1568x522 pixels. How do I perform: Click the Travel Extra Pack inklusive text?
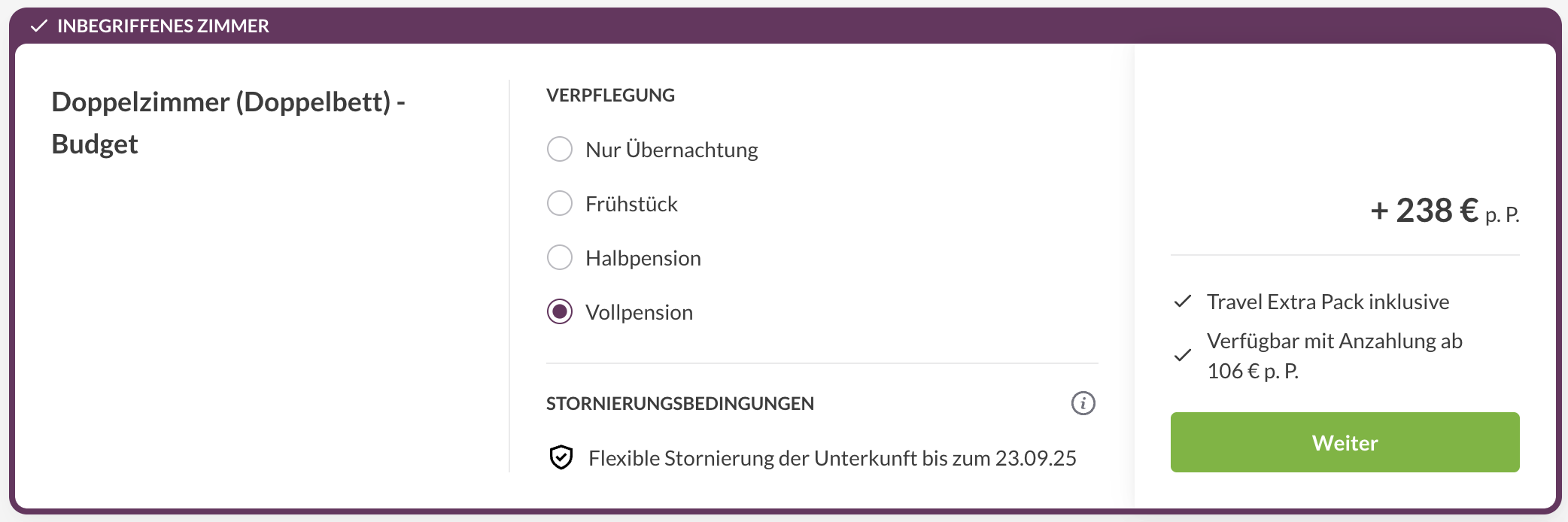[1328, 302]
